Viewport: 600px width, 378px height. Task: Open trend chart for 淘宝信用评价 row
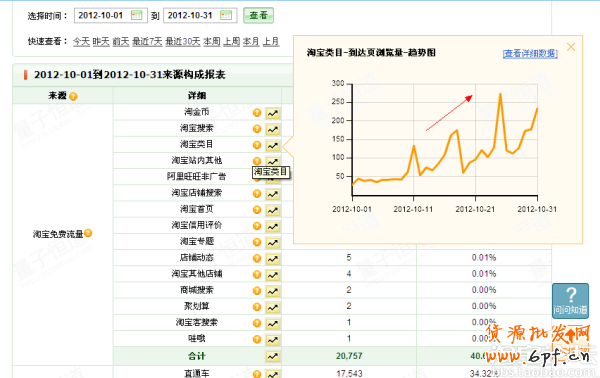click(x=273, y=226)
